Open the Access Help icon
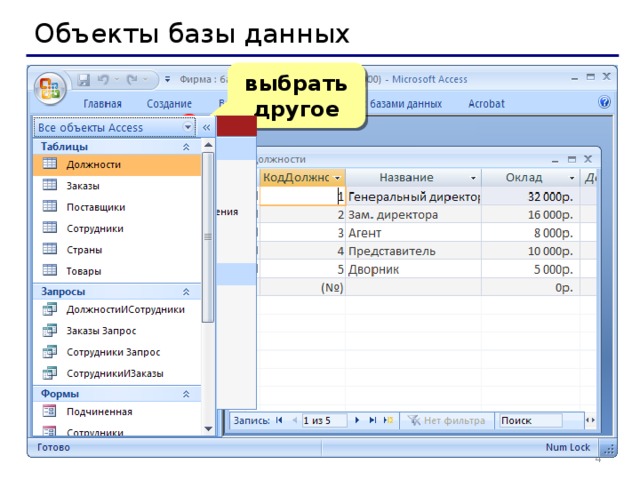640x480 pixels. click(604, 102)
